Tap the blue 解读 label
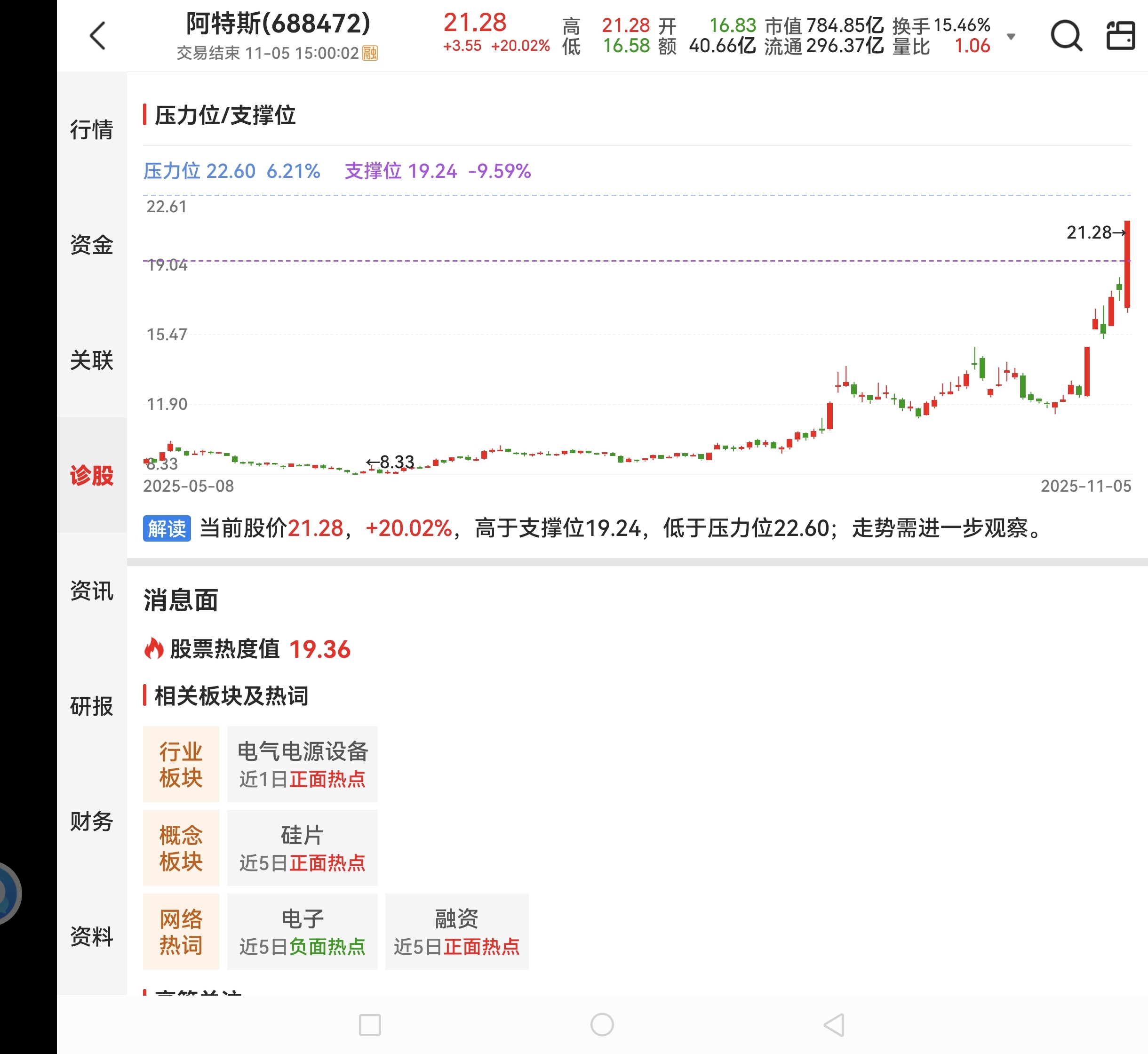 click(167, 528)
